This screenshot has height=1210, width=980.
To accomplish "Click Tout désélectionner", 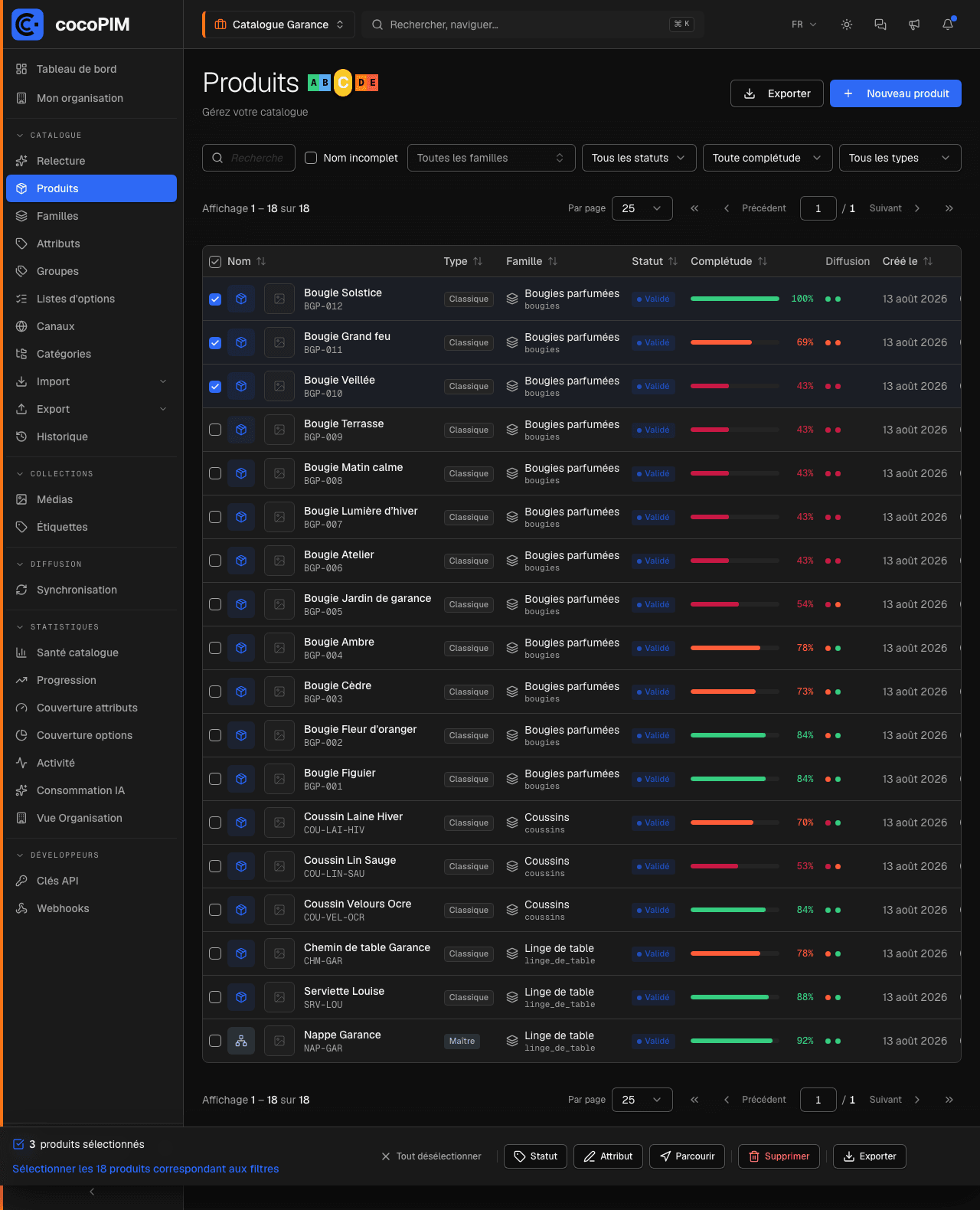I will [x=432, y=1156].
